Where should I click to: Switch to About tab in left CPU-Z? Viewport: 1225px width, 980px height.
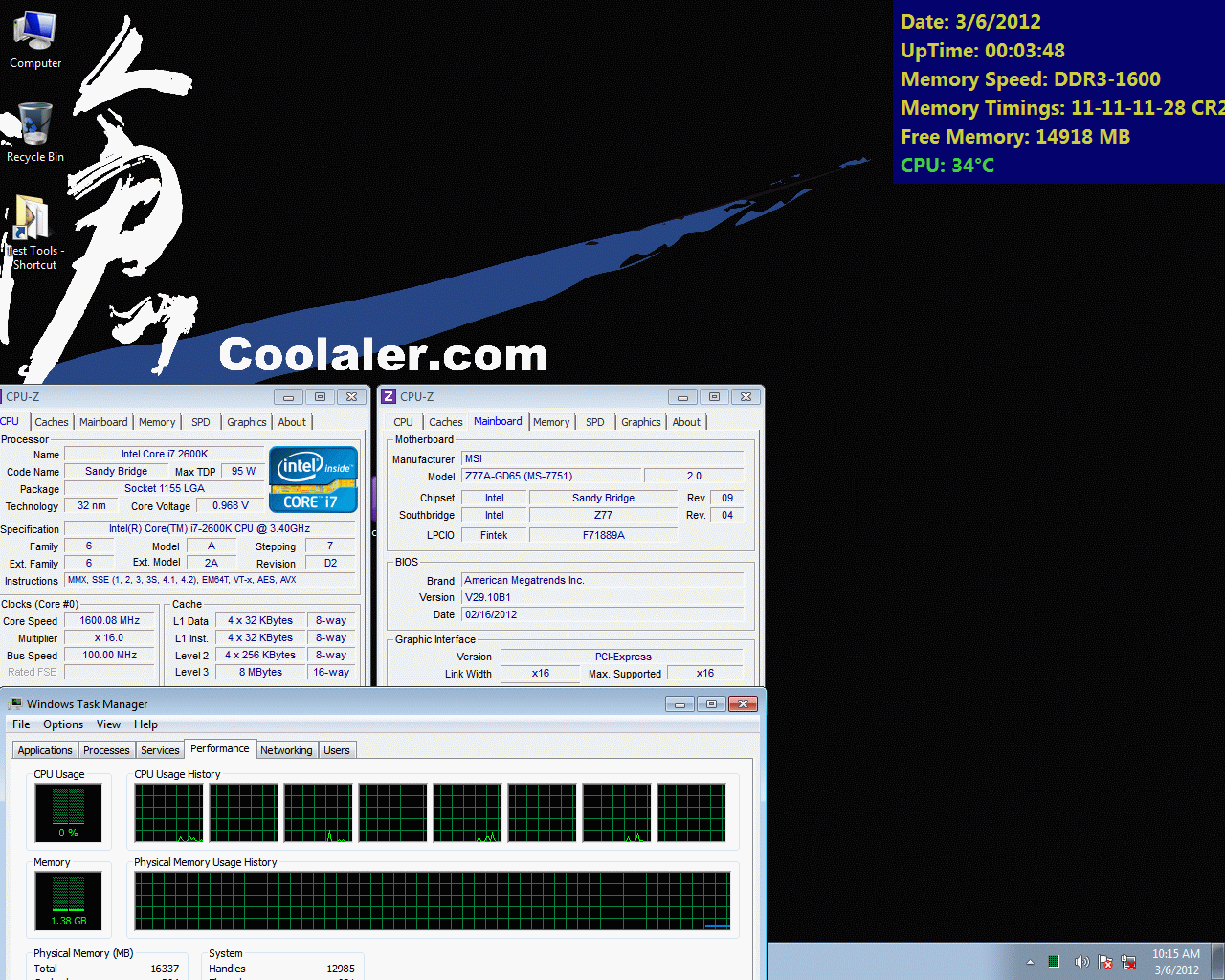[x=292, y=422]
